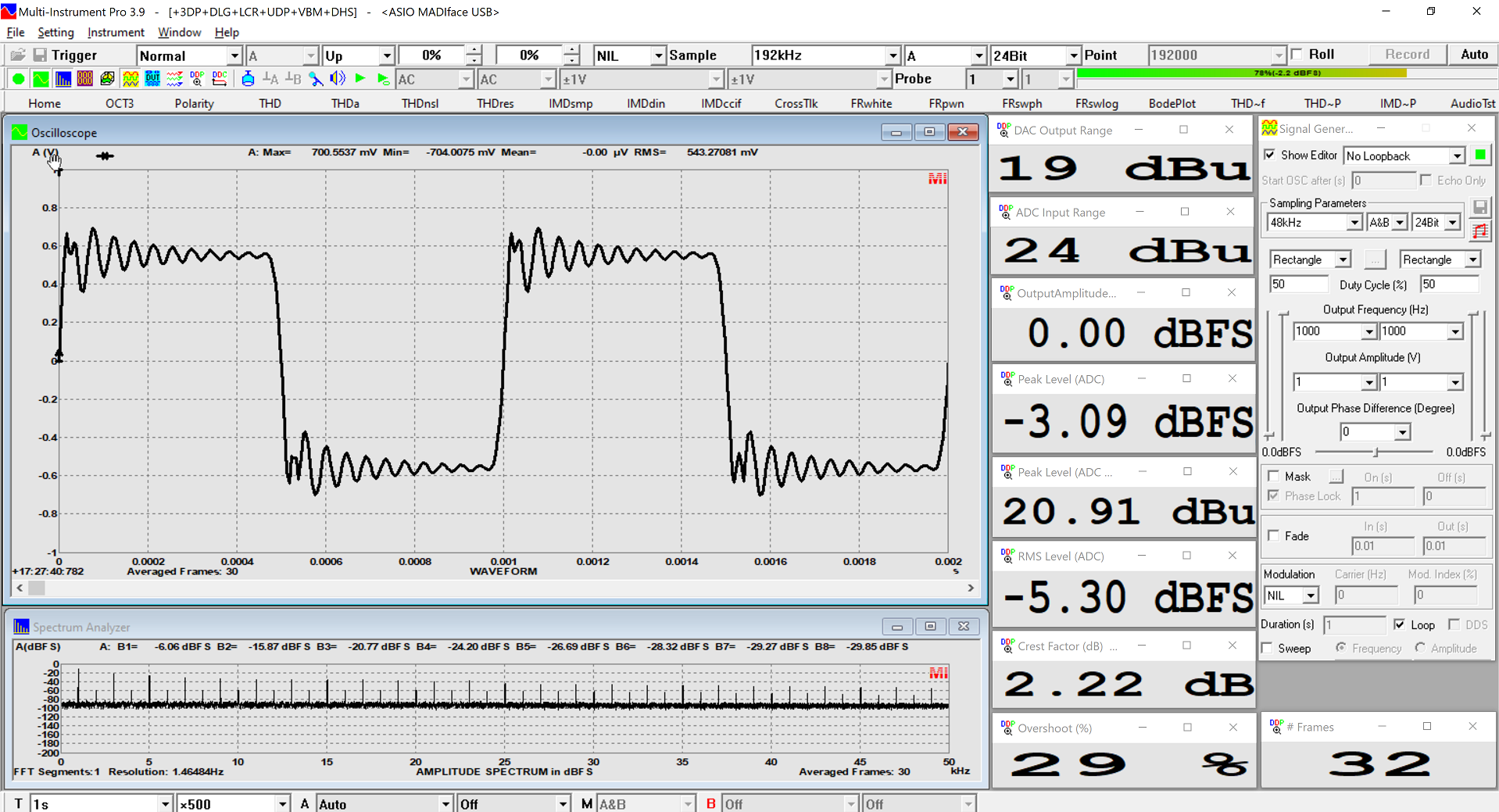This screenshot has width=1499, height=812.
Task: Click the channel B zeroing icon
Action: point(293,79)
